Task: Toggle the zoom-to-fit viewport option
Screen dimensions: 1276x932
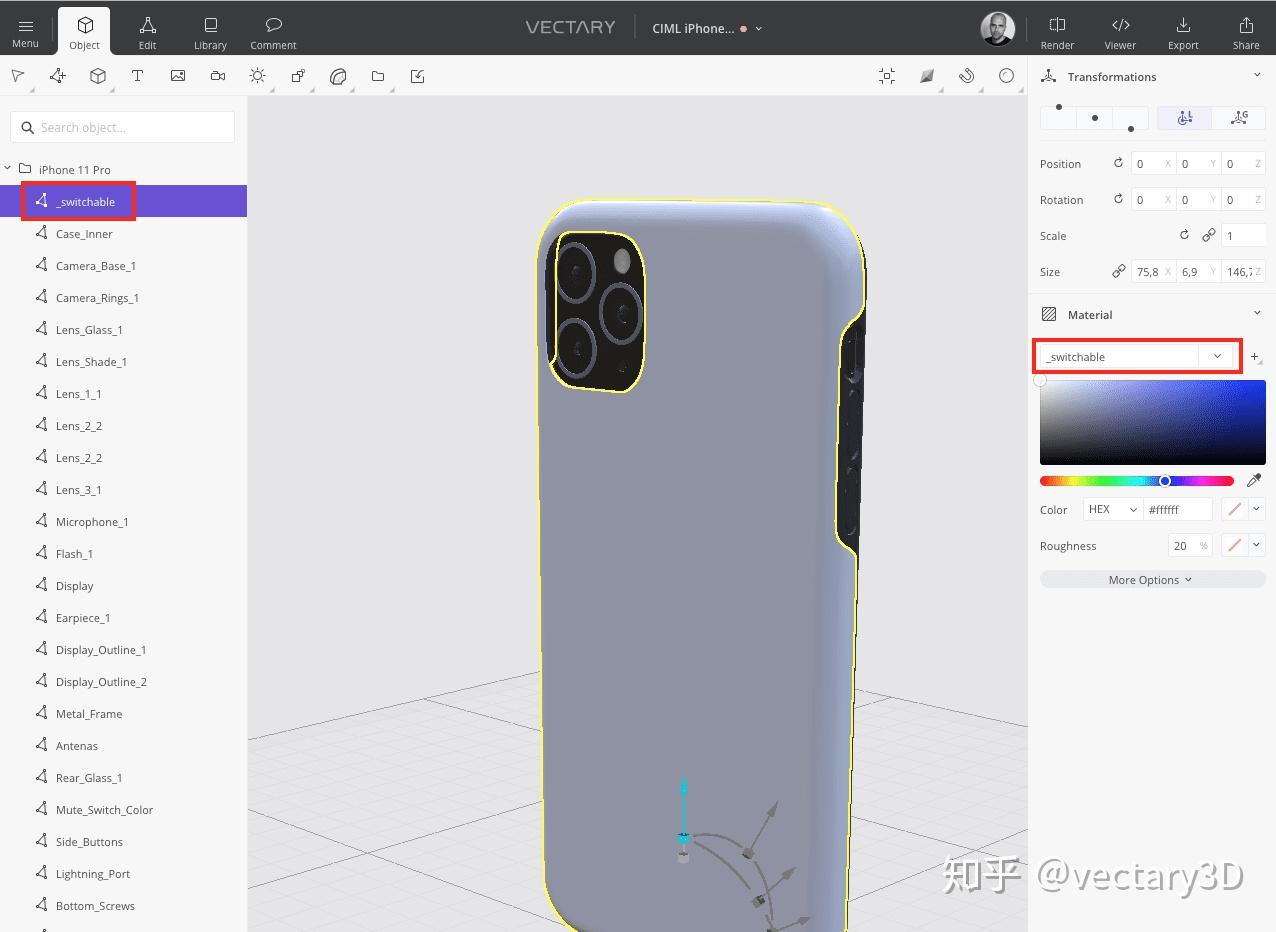Action: 886,75
